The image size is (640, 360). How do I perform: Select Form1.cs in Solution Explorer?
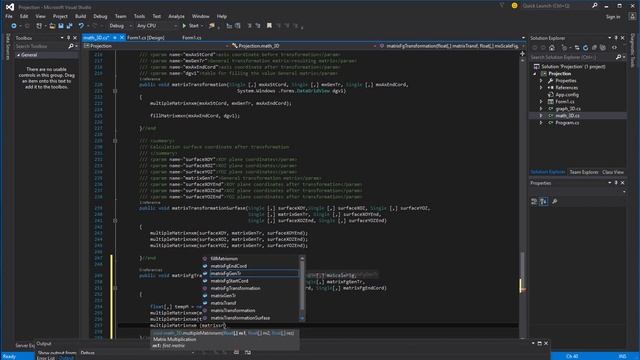565,102
